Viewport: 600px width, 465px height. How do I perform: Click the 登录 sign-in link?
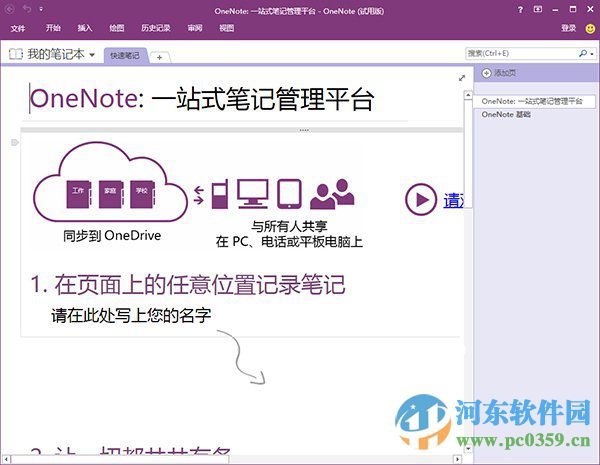tap(569, 28)
